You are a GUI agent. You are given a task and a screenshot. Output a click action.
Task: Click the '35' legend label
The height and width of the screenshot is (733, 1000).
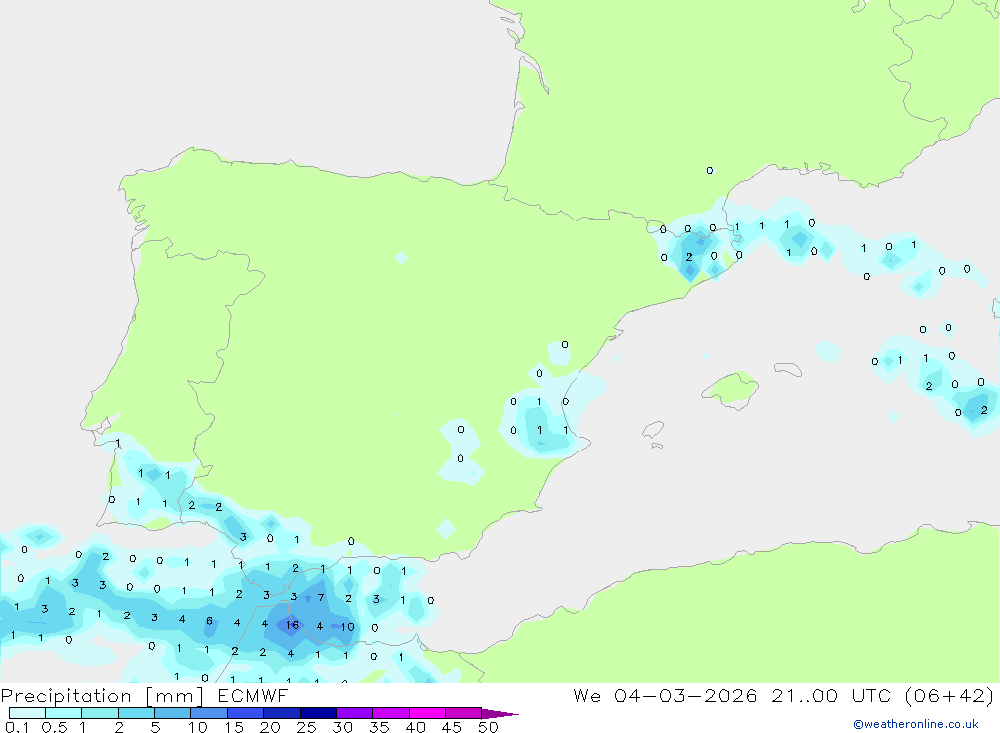click(x=379, y=727)
